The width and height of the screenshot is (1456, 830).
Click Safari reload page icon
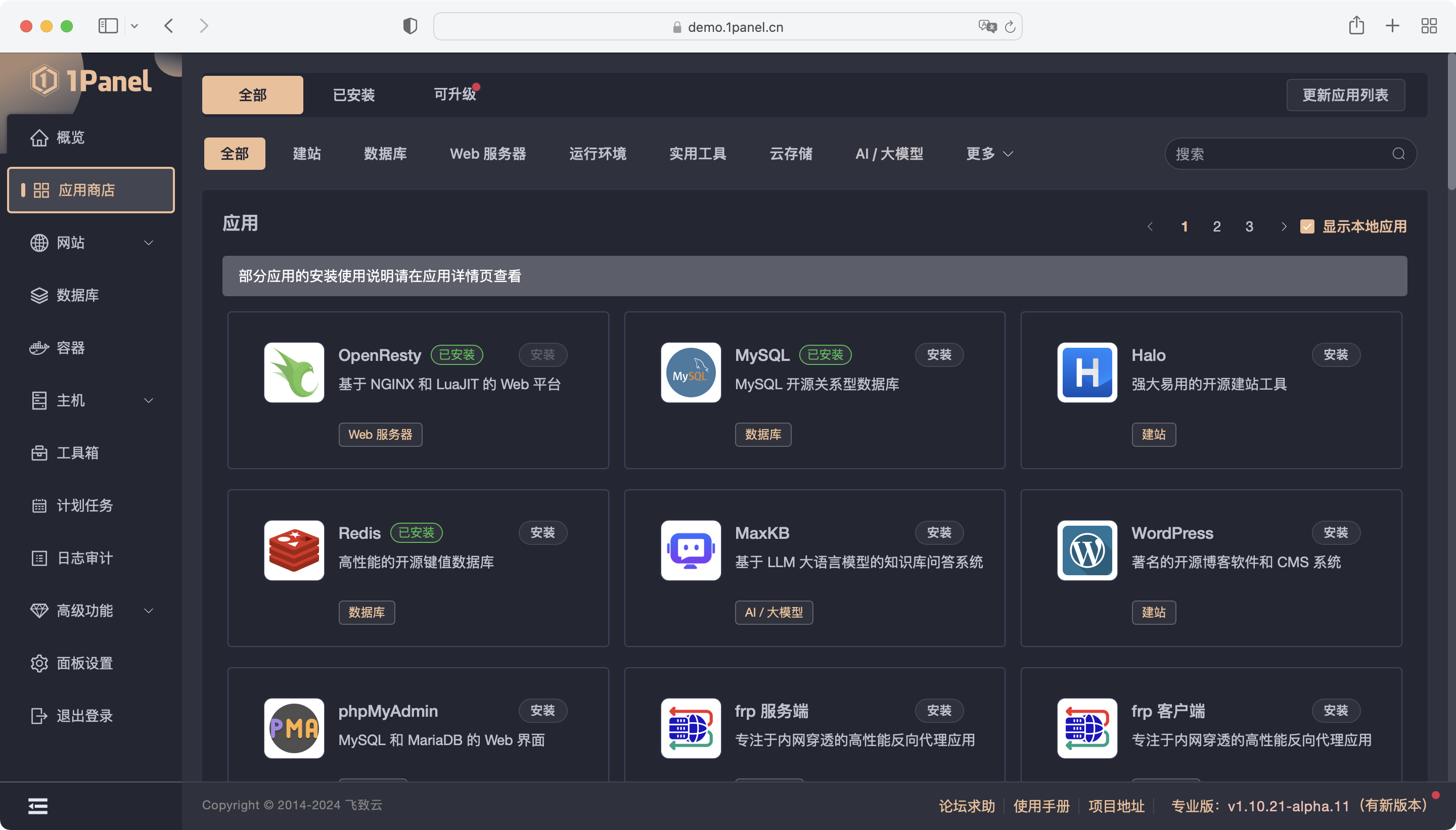[x=1010, y=27]
